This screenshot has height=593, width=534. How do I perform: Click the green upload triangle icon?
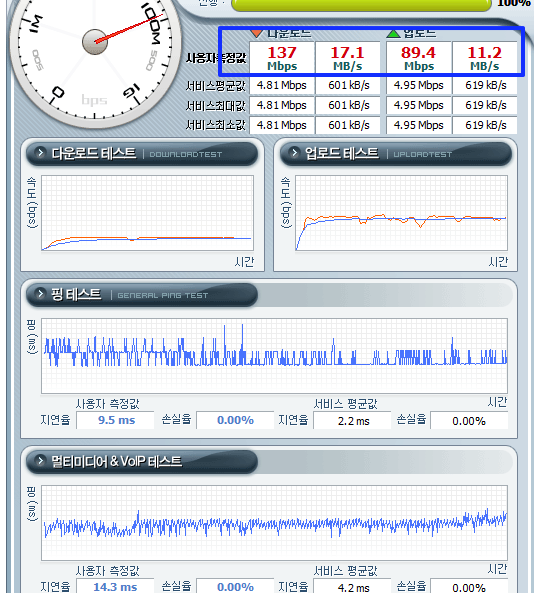393,33
